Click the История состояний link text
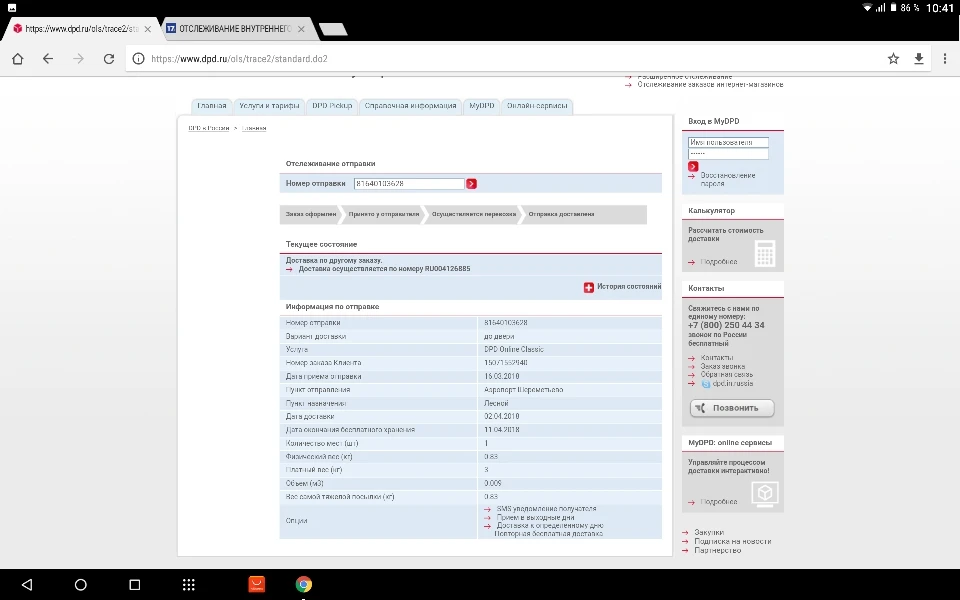 [629, 287]
